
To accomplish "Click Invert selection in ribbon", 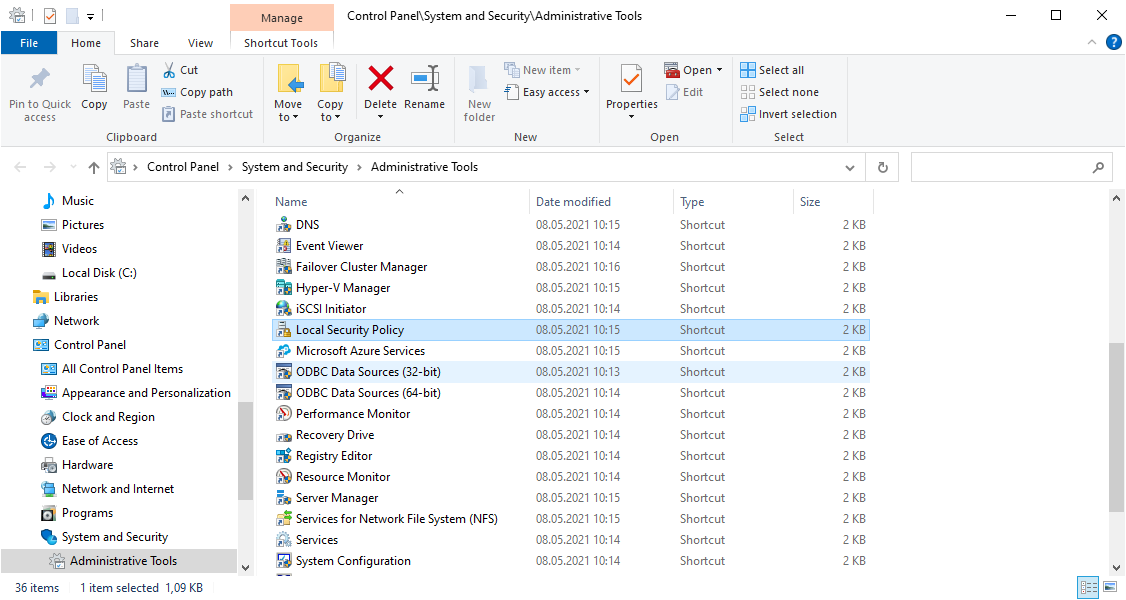I will point(788,114).
